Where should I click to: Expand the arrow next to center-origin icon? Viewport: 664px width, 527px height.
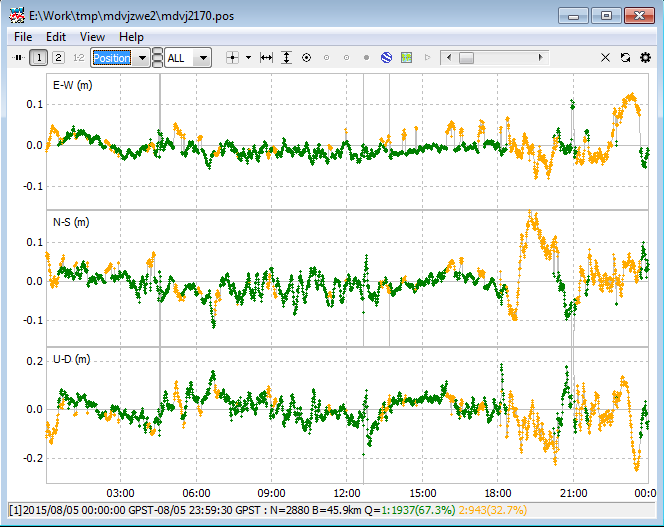248,58
